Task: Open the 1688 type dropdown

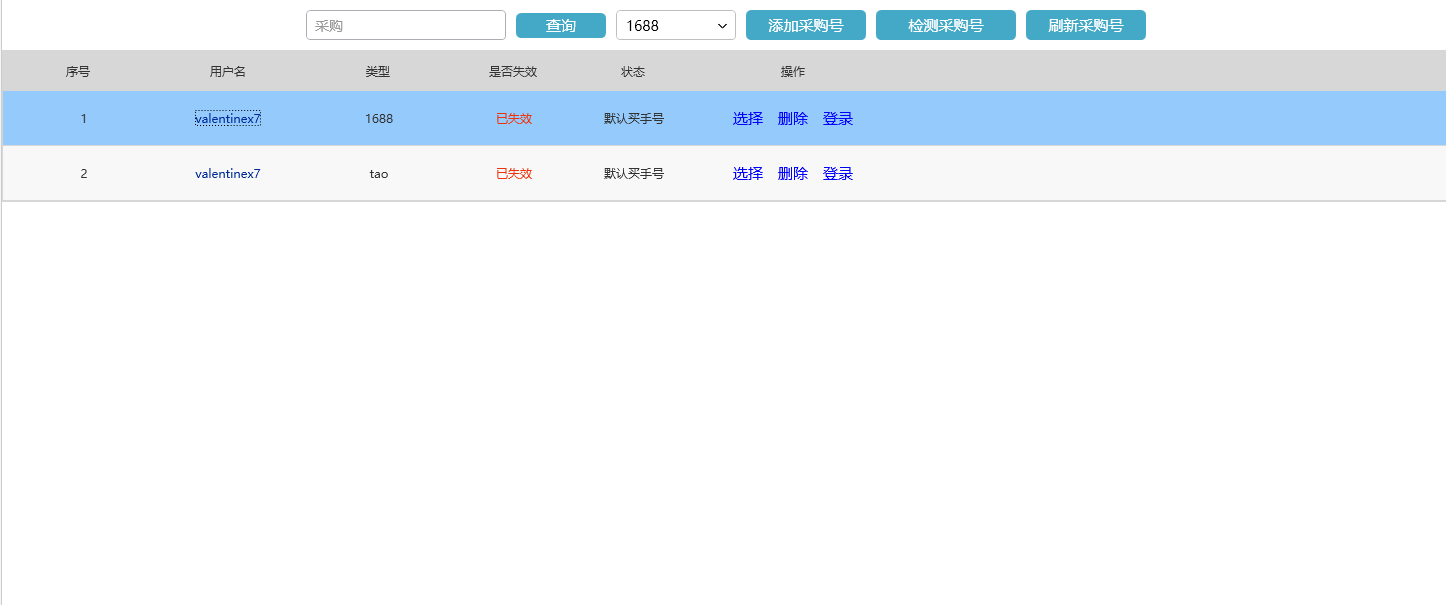Action: coord(675,25)
